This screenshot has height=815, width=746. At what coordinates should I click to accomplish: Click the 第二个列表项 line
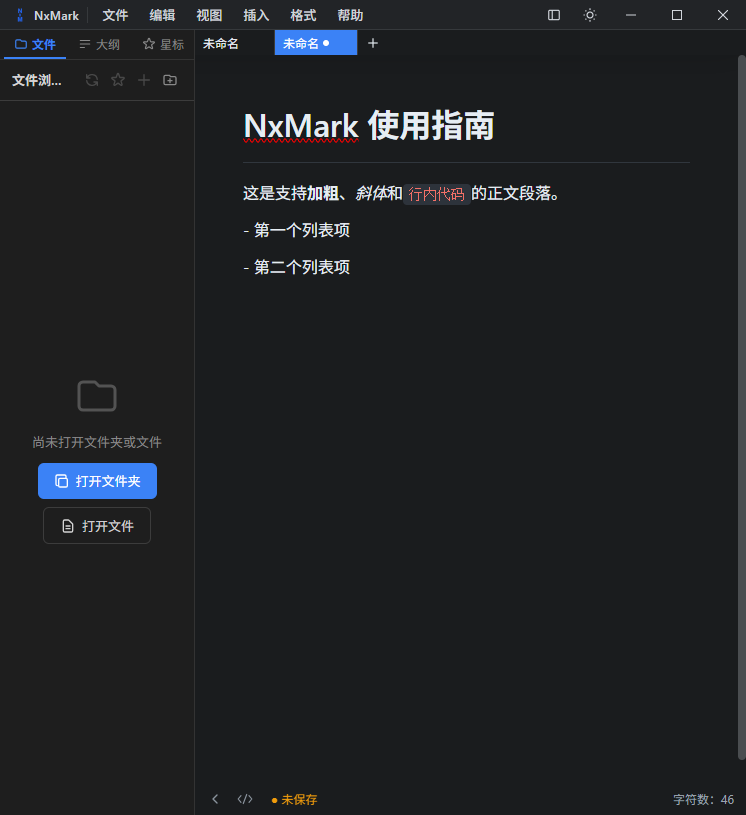coord(297,267)
